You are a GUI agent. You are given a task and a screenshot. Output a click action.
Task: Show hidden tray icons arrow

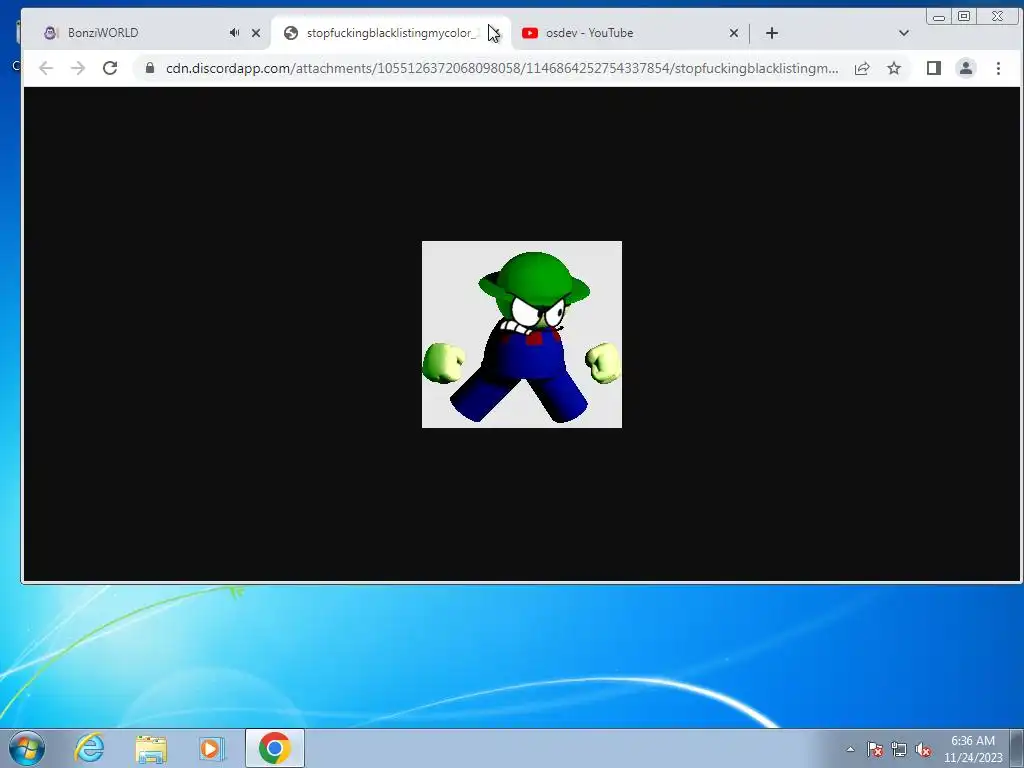coord(850,749)
